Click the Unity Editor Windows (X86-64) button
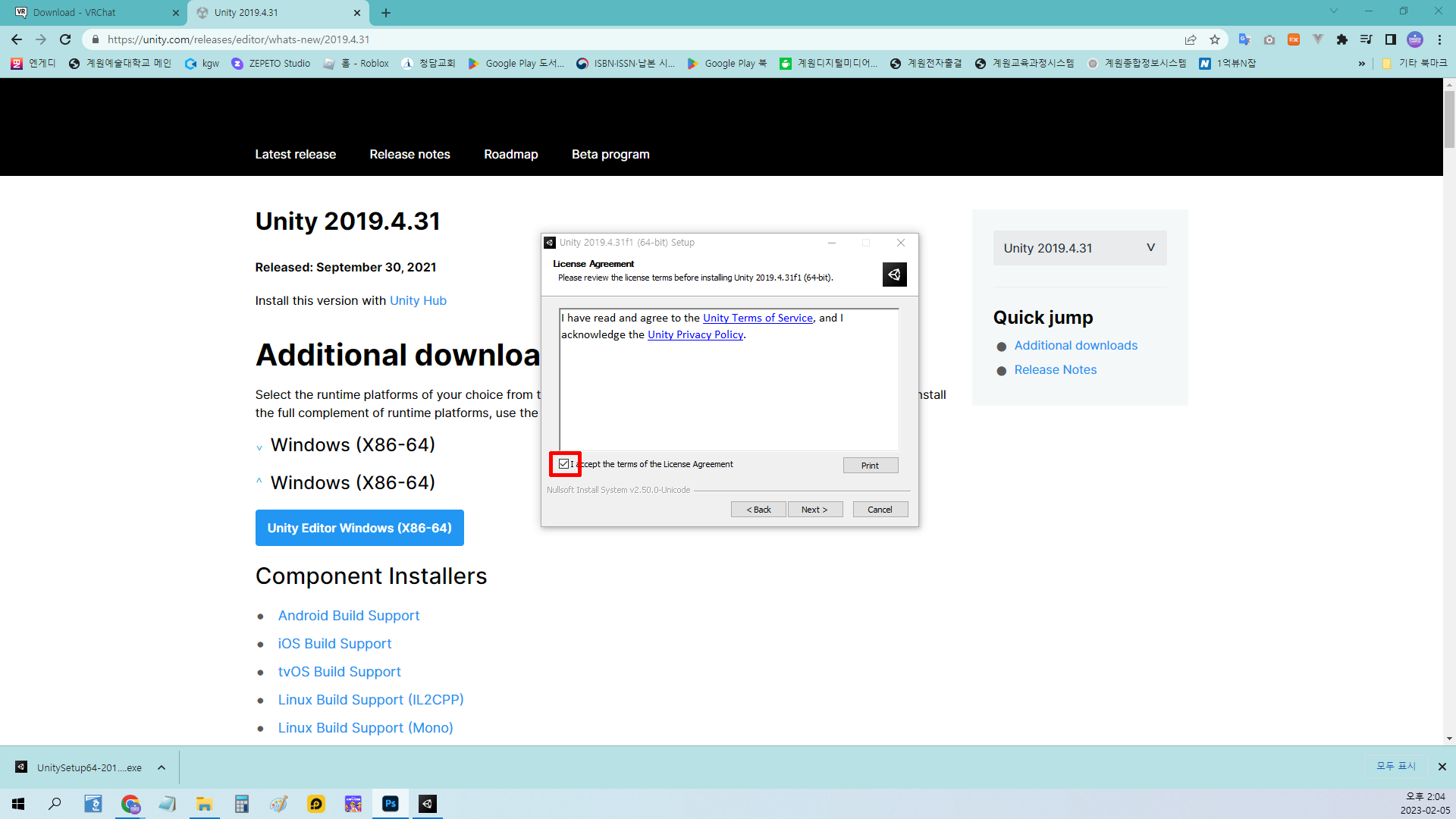The width and height of the screenshot is (1456, 819). coord(359,528)
